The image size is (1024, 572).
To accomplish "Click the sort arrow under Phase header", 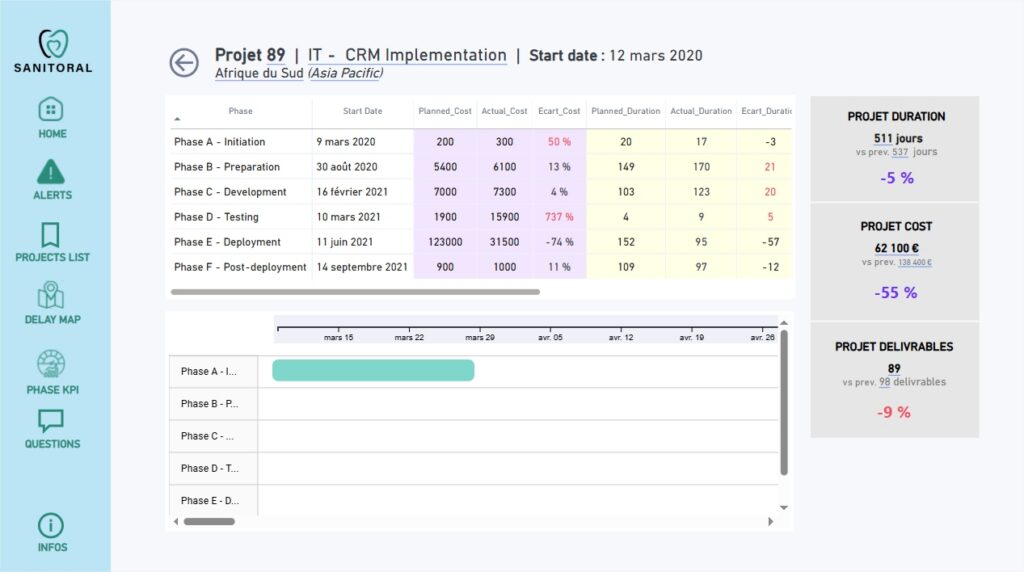I will 177,119.
